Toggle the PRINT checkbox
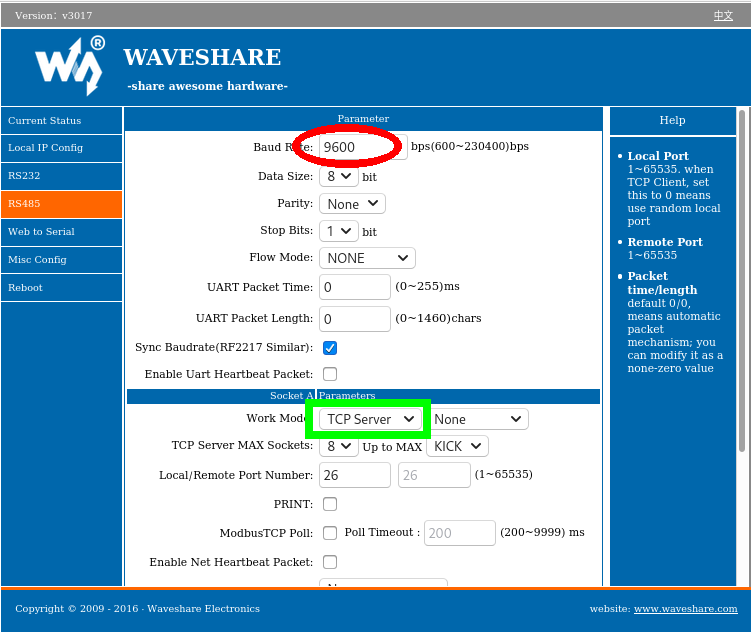This screenshot has height=633, width=751. point(330,504)
